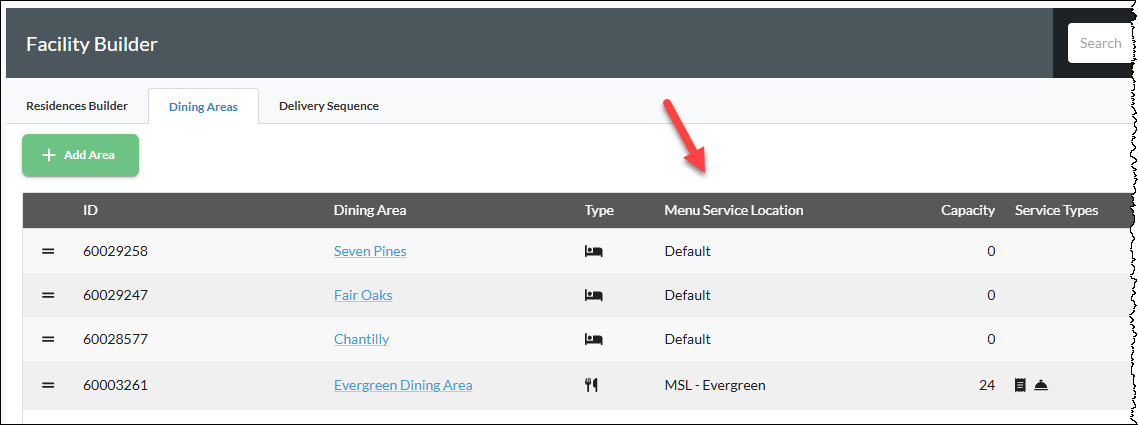This screenshot has height=425, width=1138.
Task: Click ID 60028577
Action: [115, 339]
